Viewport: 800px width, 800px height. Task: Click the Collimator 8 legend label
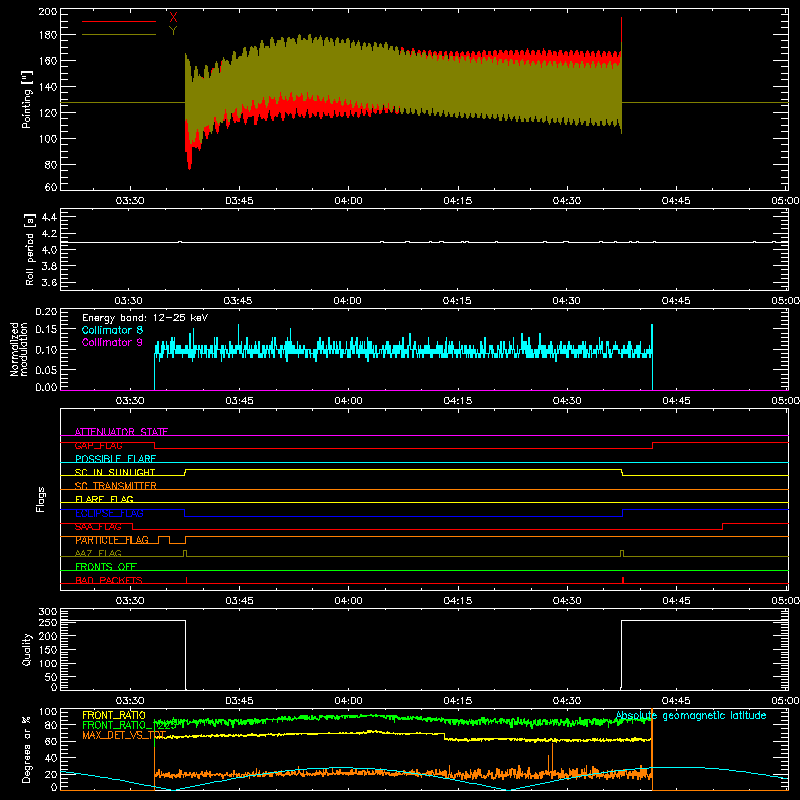pos(112,330)
